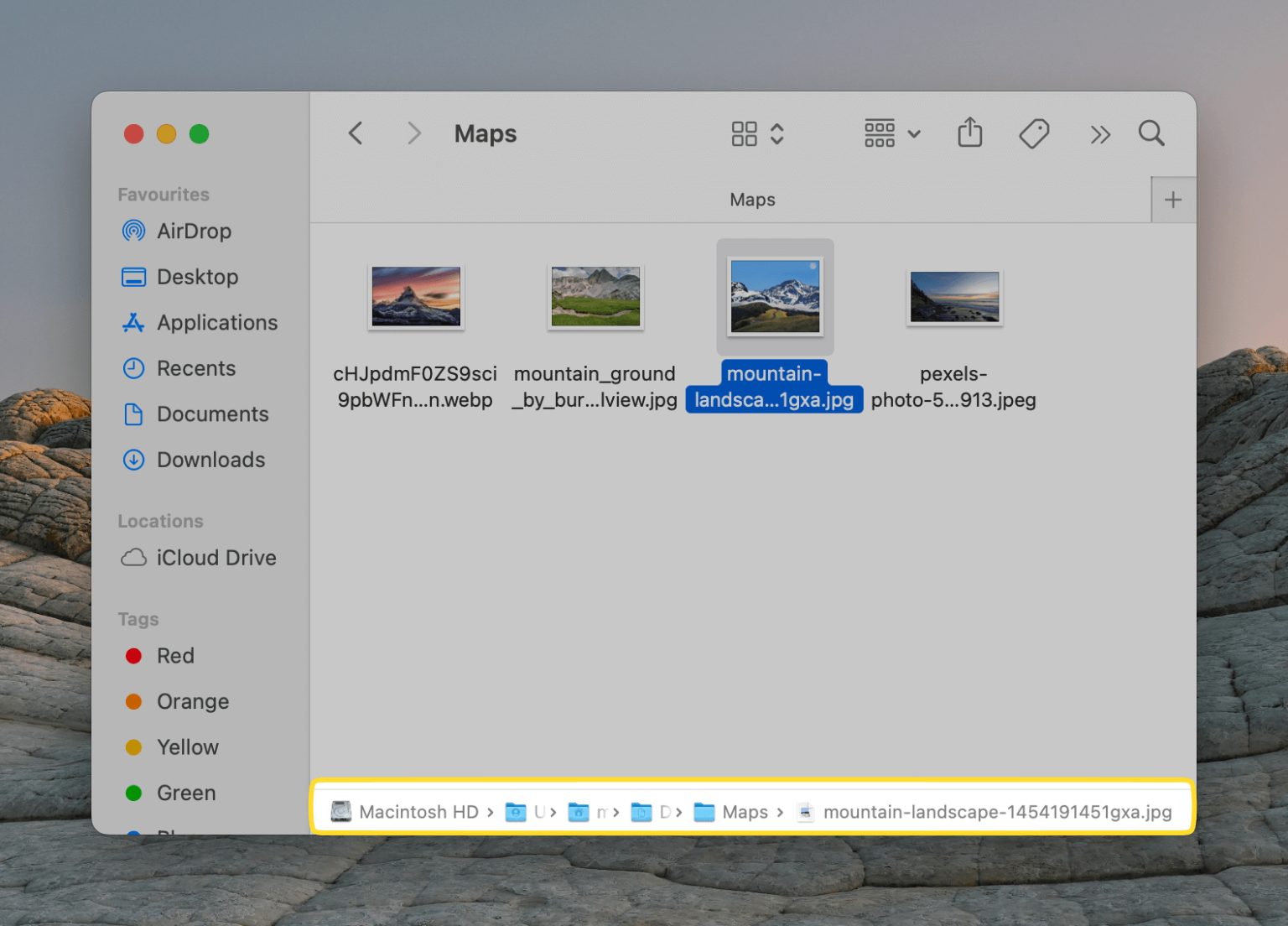Image resolution: width=1288 pixels, height=926 pixels.
Task: Open AirDrop from the sidebar
Action: [x=195, y=231]
